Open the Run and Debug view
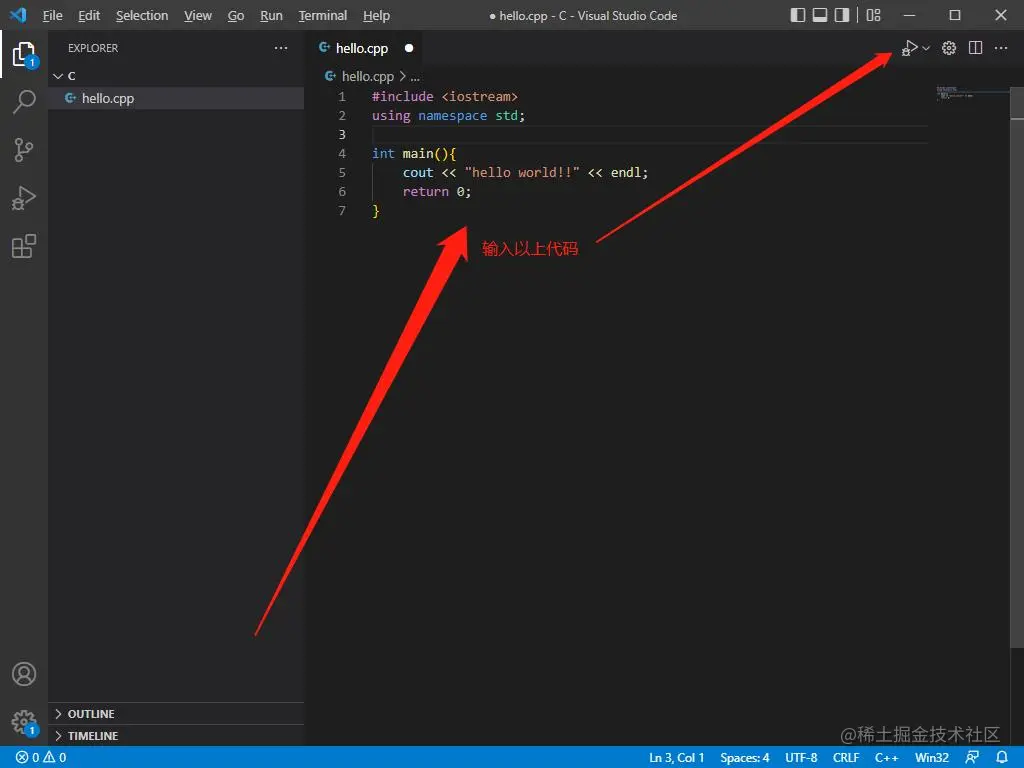 (24, 197)
